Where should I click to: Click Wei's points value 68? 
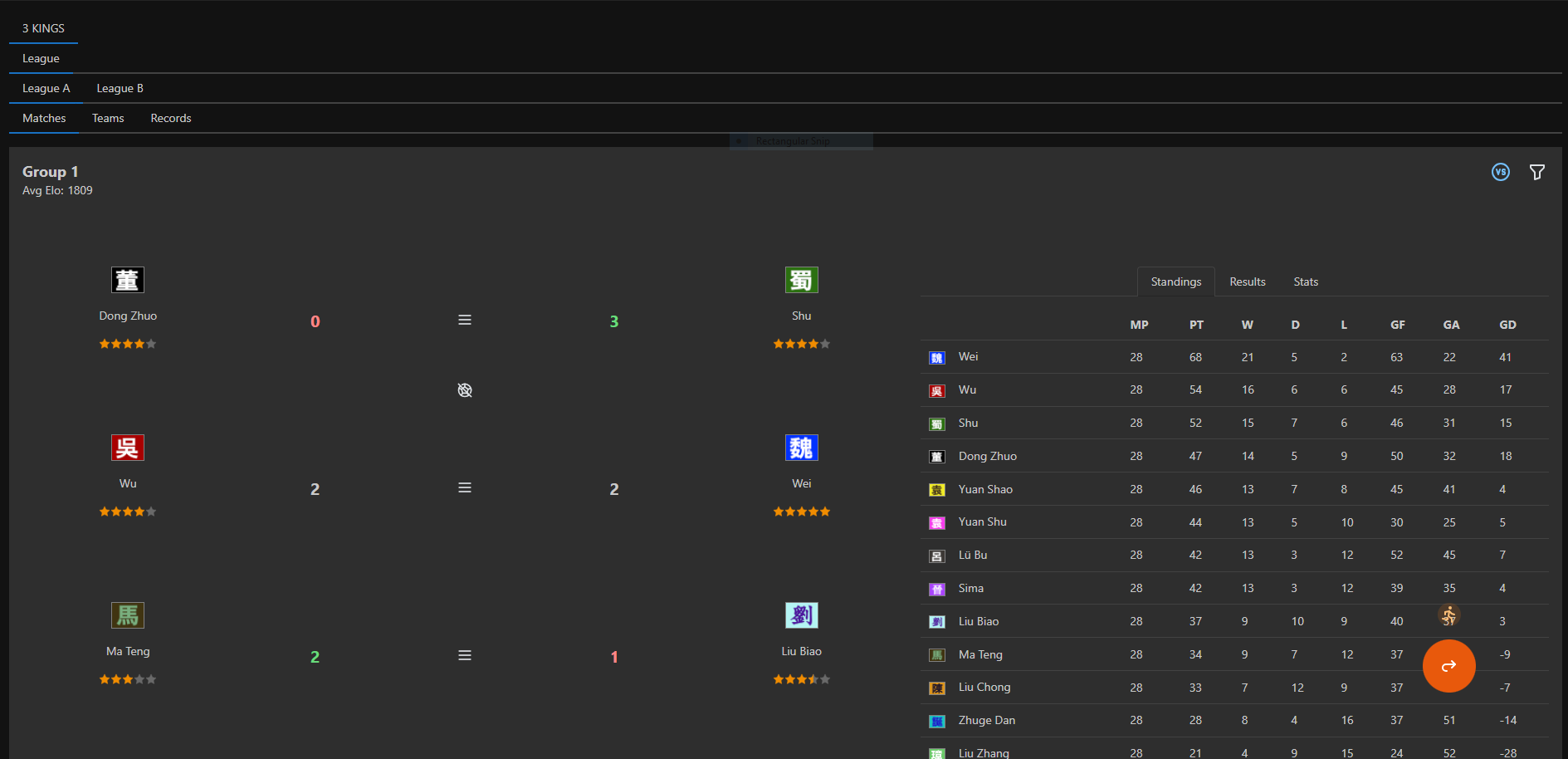point(1195,357)
